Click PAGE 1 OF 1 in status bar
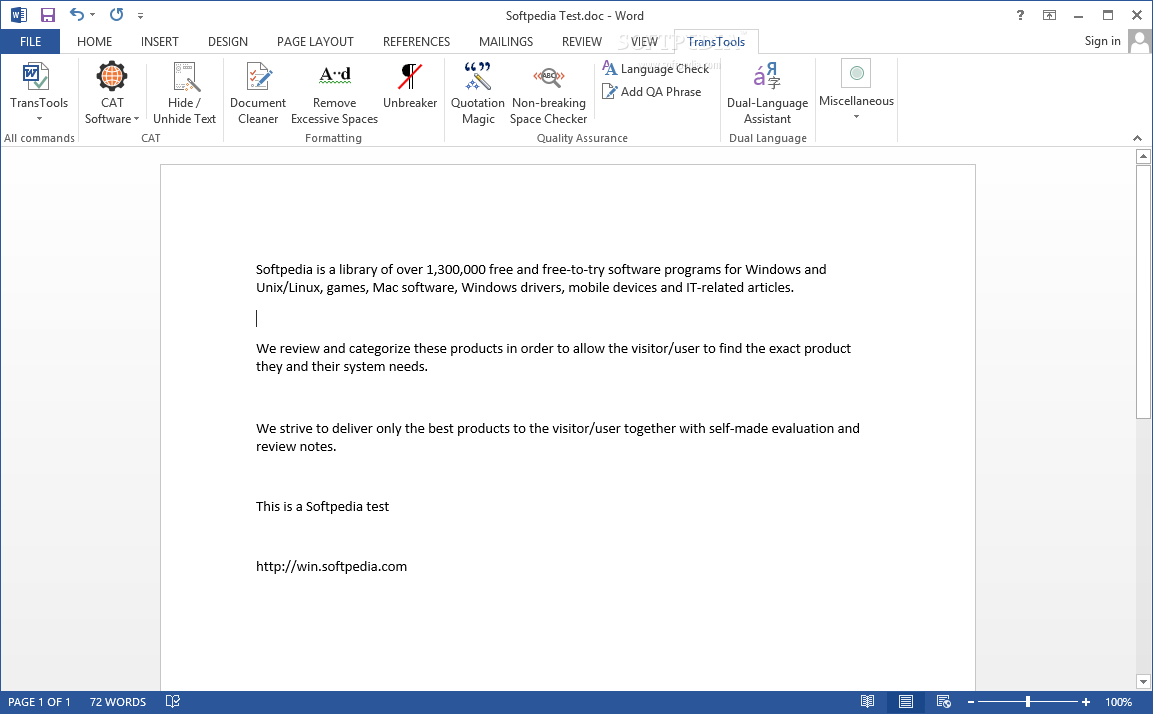The width and height of the screenshot is (1153, 714). coord(39,702)
